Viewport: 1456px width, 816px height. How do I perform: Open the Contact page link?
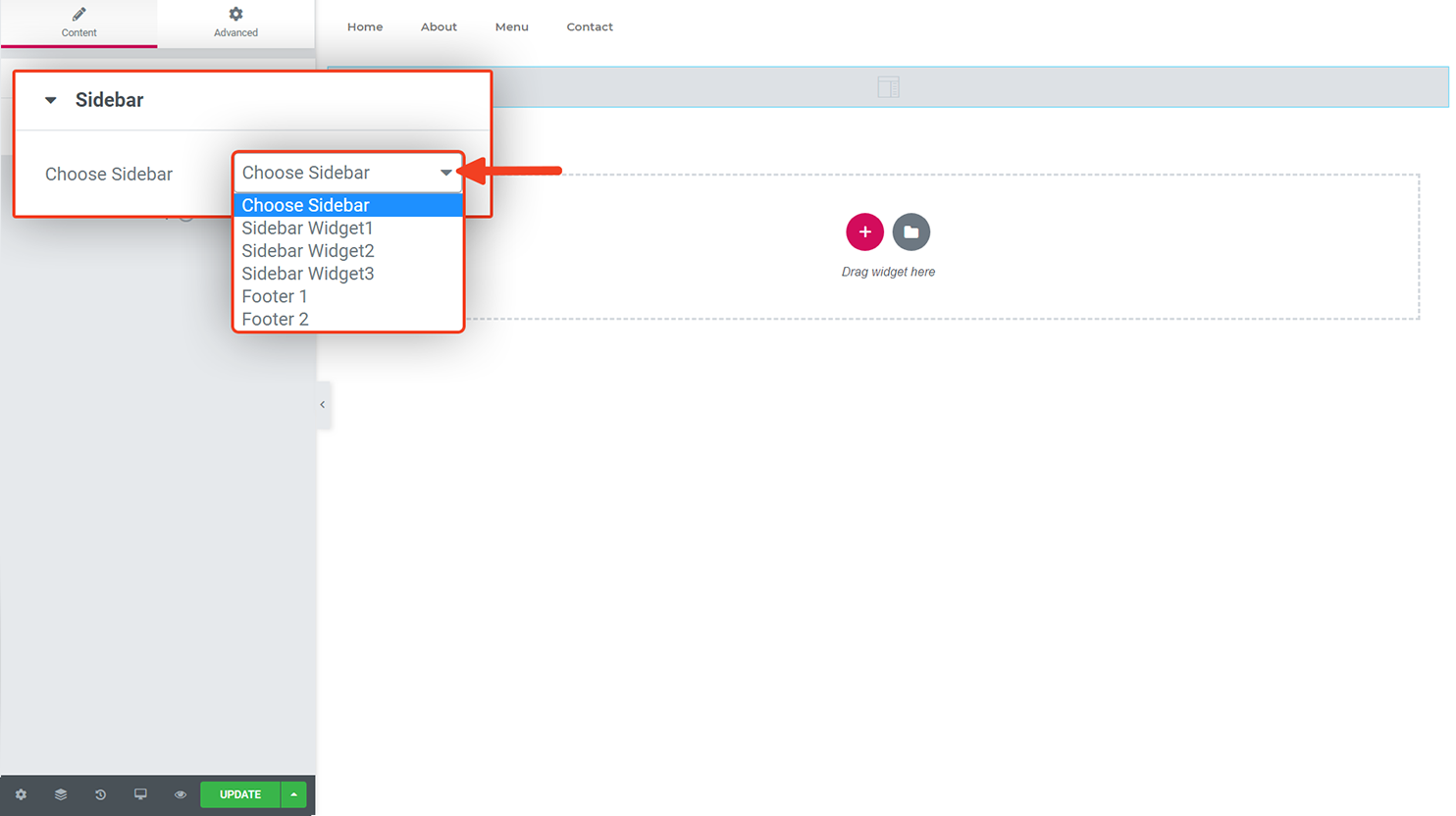pos(590,26)
